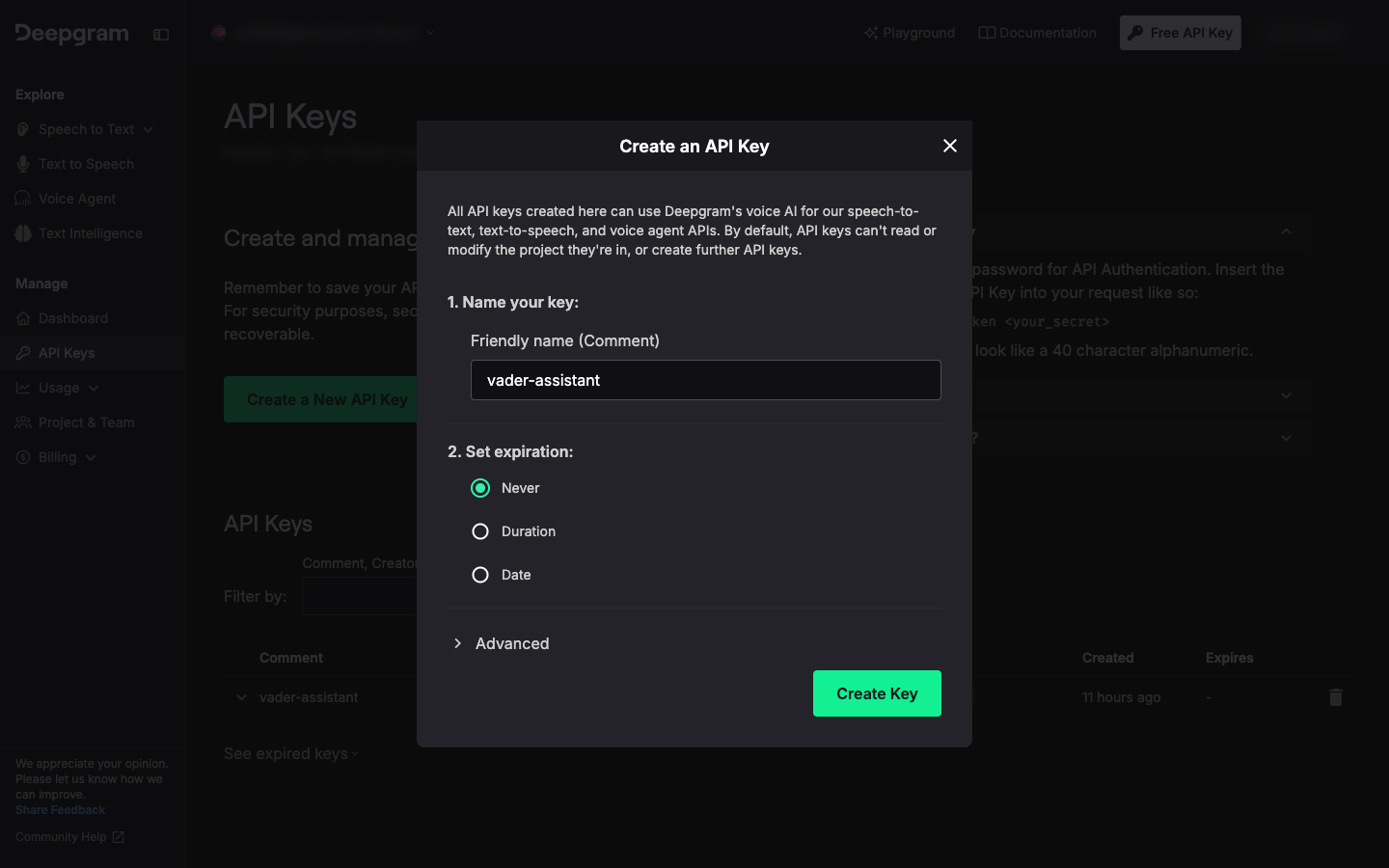Screen dimensions: 1389x868
Task: Click the Usage chart icon
Action: 23,388
